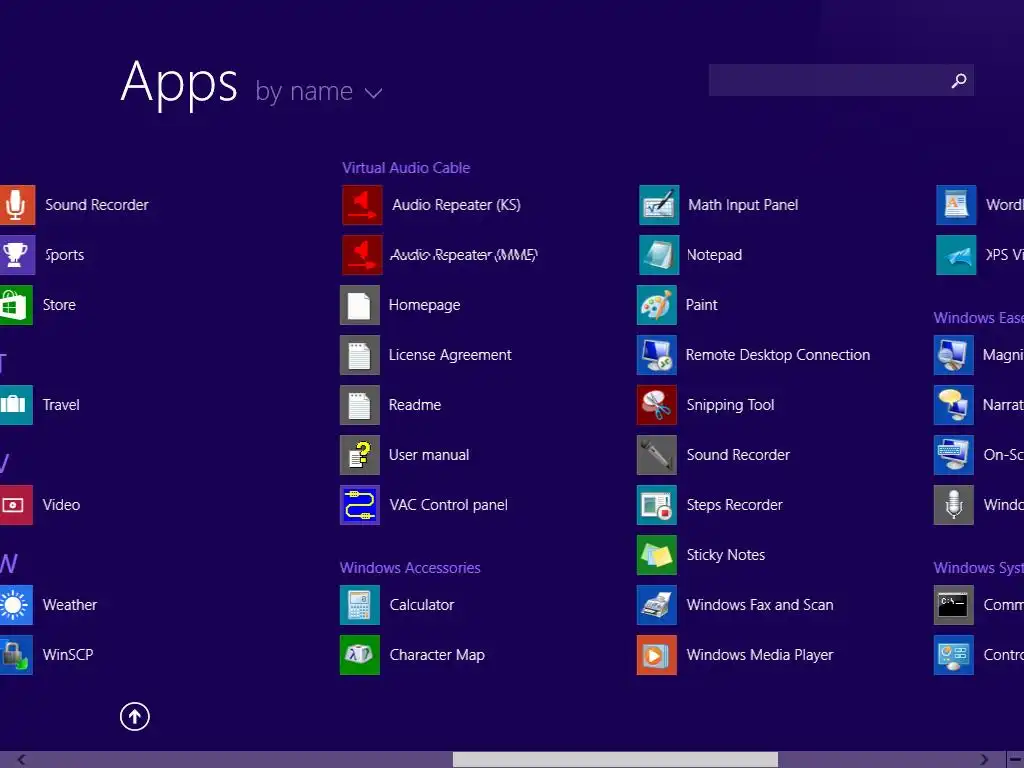Open Windows Speech Recognition microphone icon
The image size is (1024, 768).
(x=954, y=505)
